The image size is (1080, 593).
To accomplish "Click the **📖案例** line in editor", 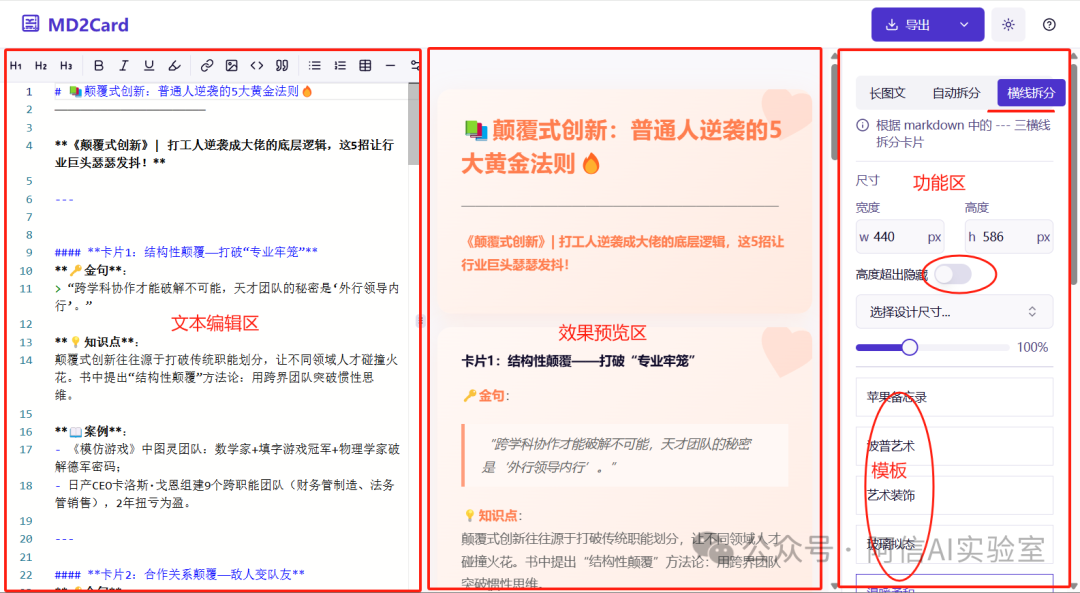I will pos(91,432).
